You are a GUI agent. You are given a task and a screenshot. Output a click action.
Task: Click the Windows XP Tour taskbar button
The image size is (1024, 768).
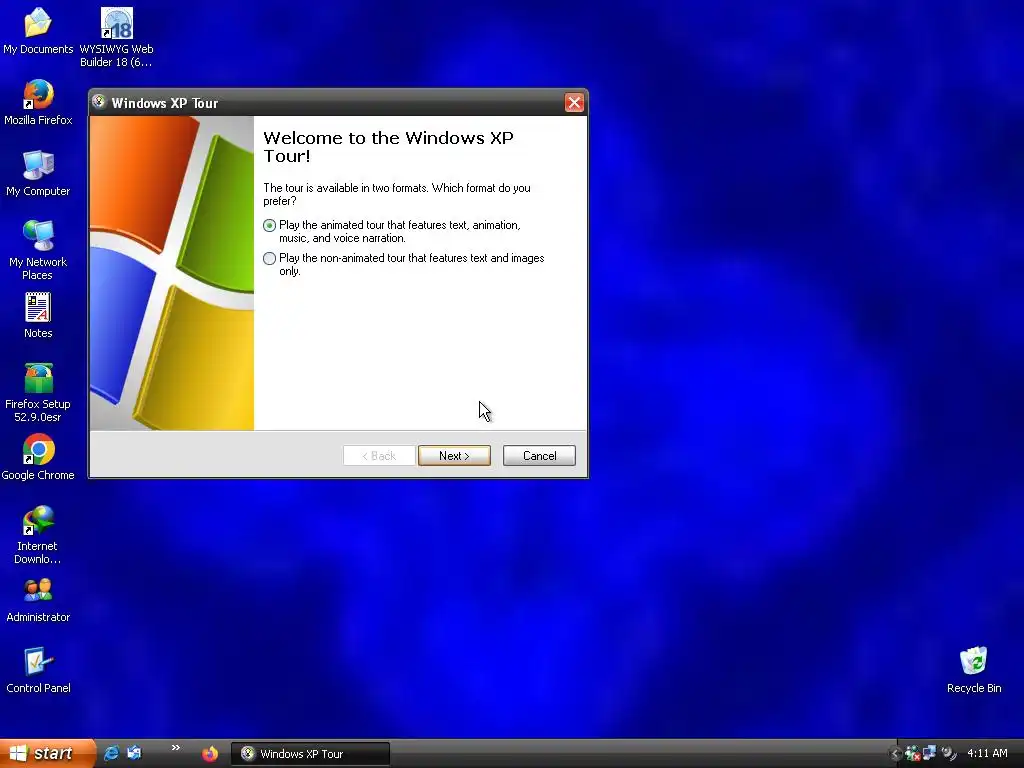pyautogui.click(x=310, y=754)
